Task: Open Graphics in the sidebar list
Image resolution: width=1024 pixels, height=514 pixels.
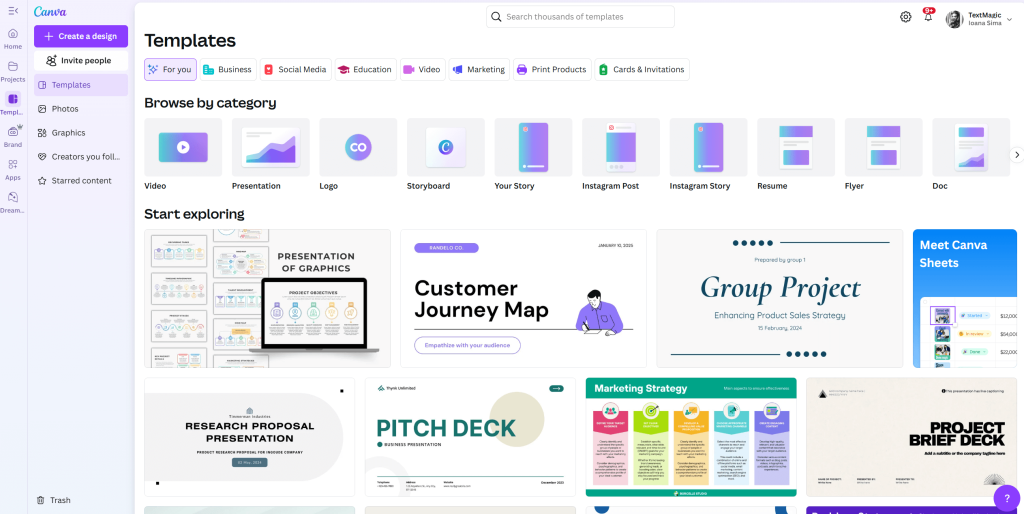Action: (x=81, y=133)
